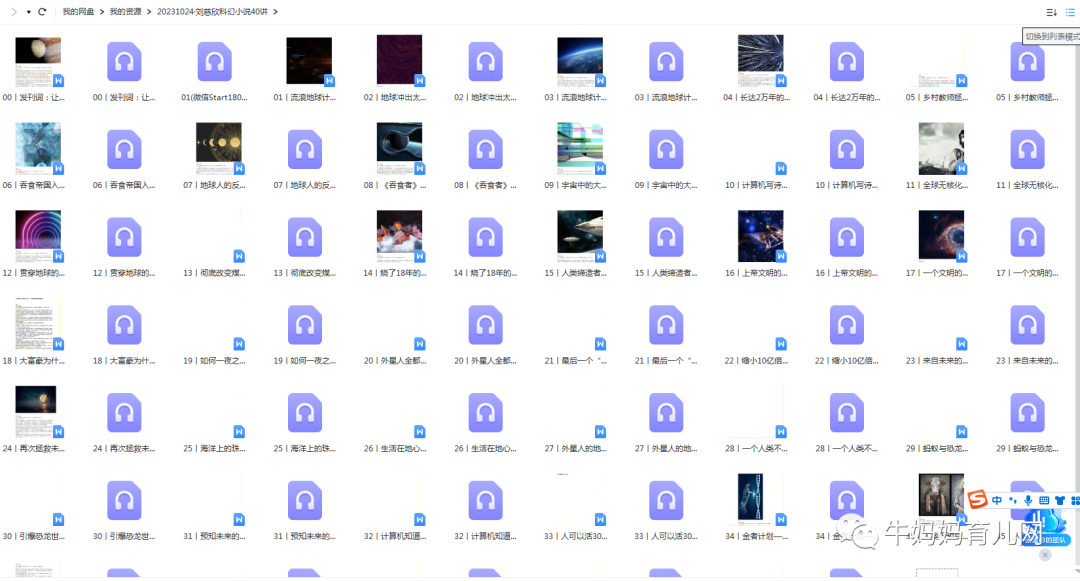Open the Sogou skin shirt icon
The width and height of the screenshot is (1080, 581).
tap(1060, 500)
